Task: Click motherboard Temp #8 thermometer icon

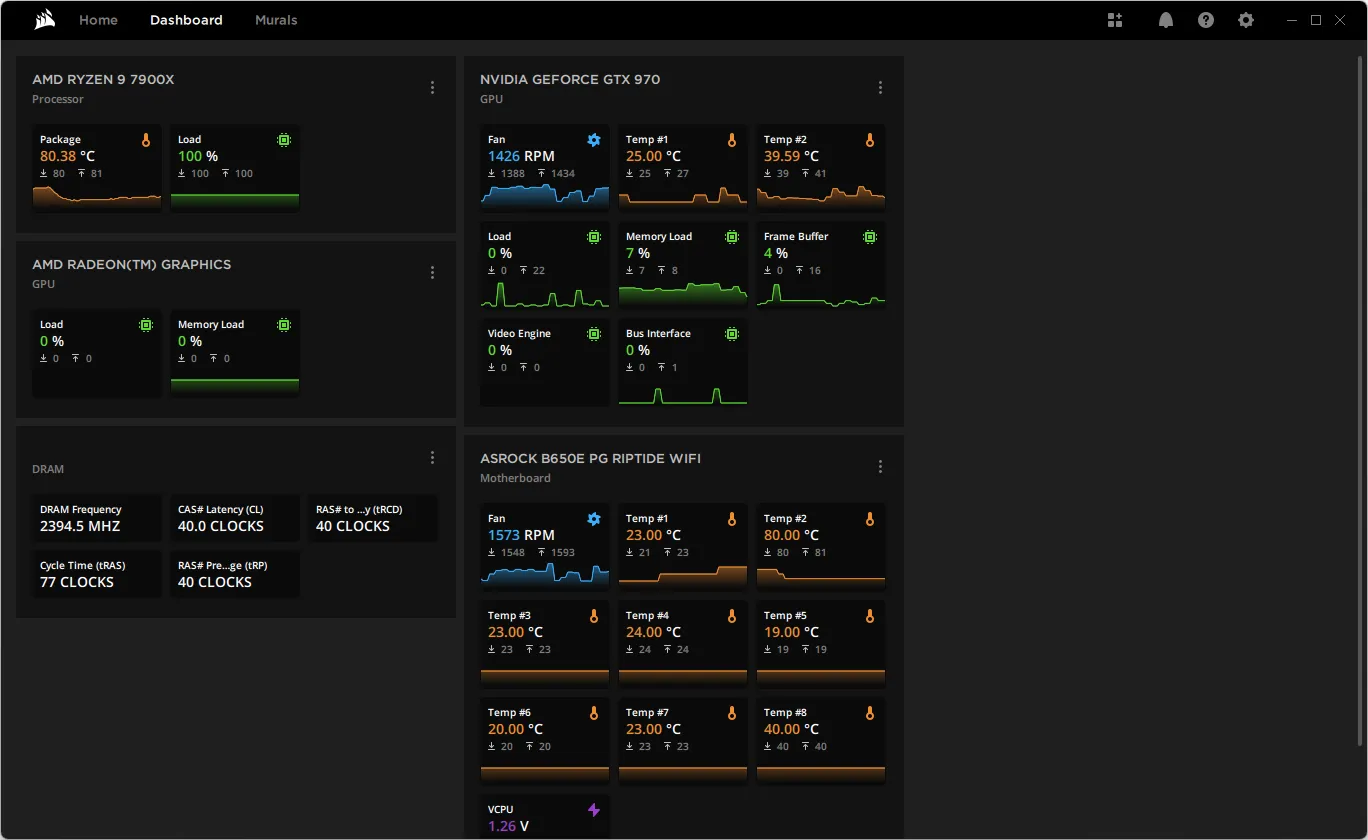Action: (x=870, y=714)
